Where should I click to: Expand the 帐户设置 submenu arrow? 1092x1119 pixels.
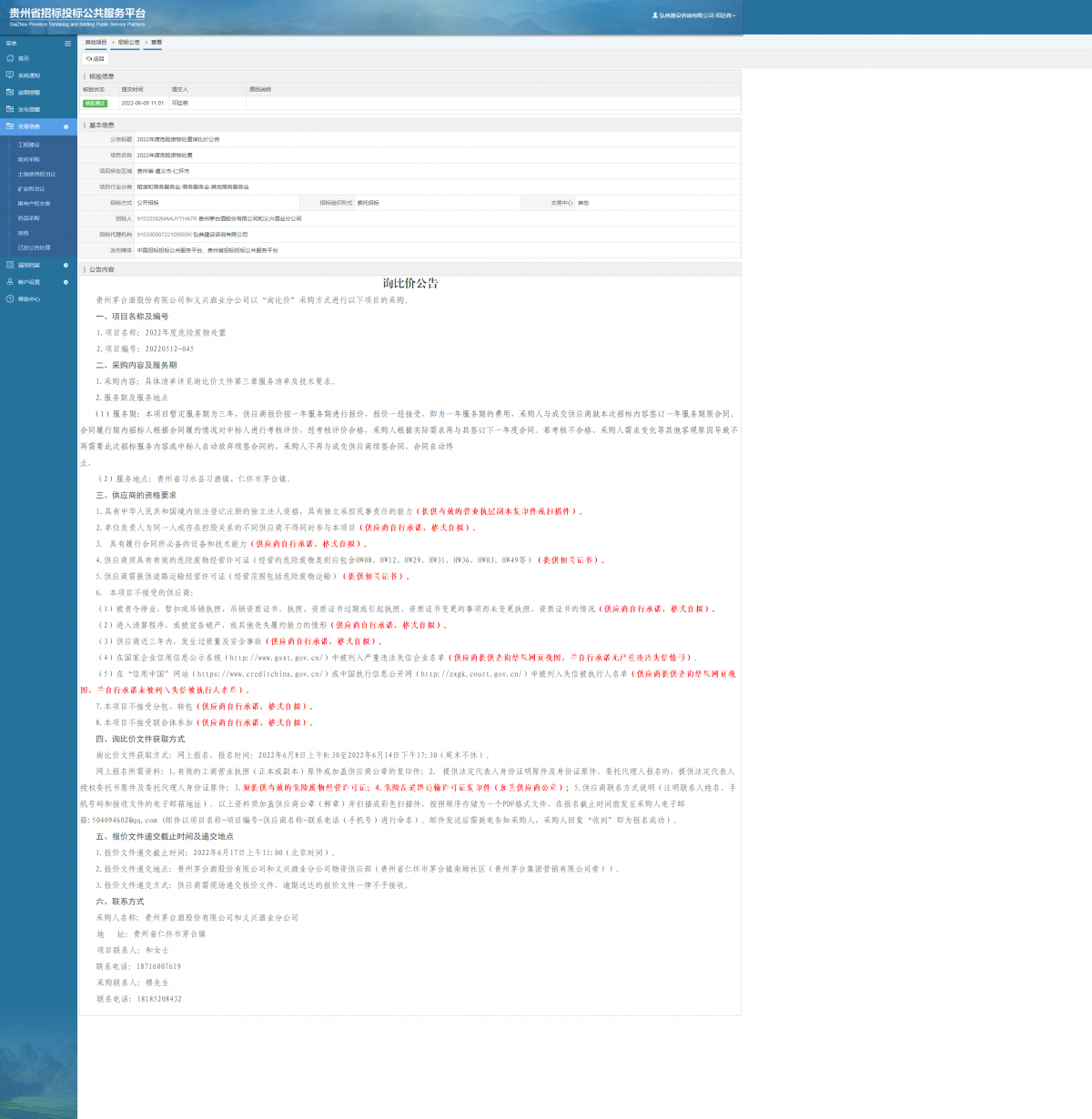66,282
